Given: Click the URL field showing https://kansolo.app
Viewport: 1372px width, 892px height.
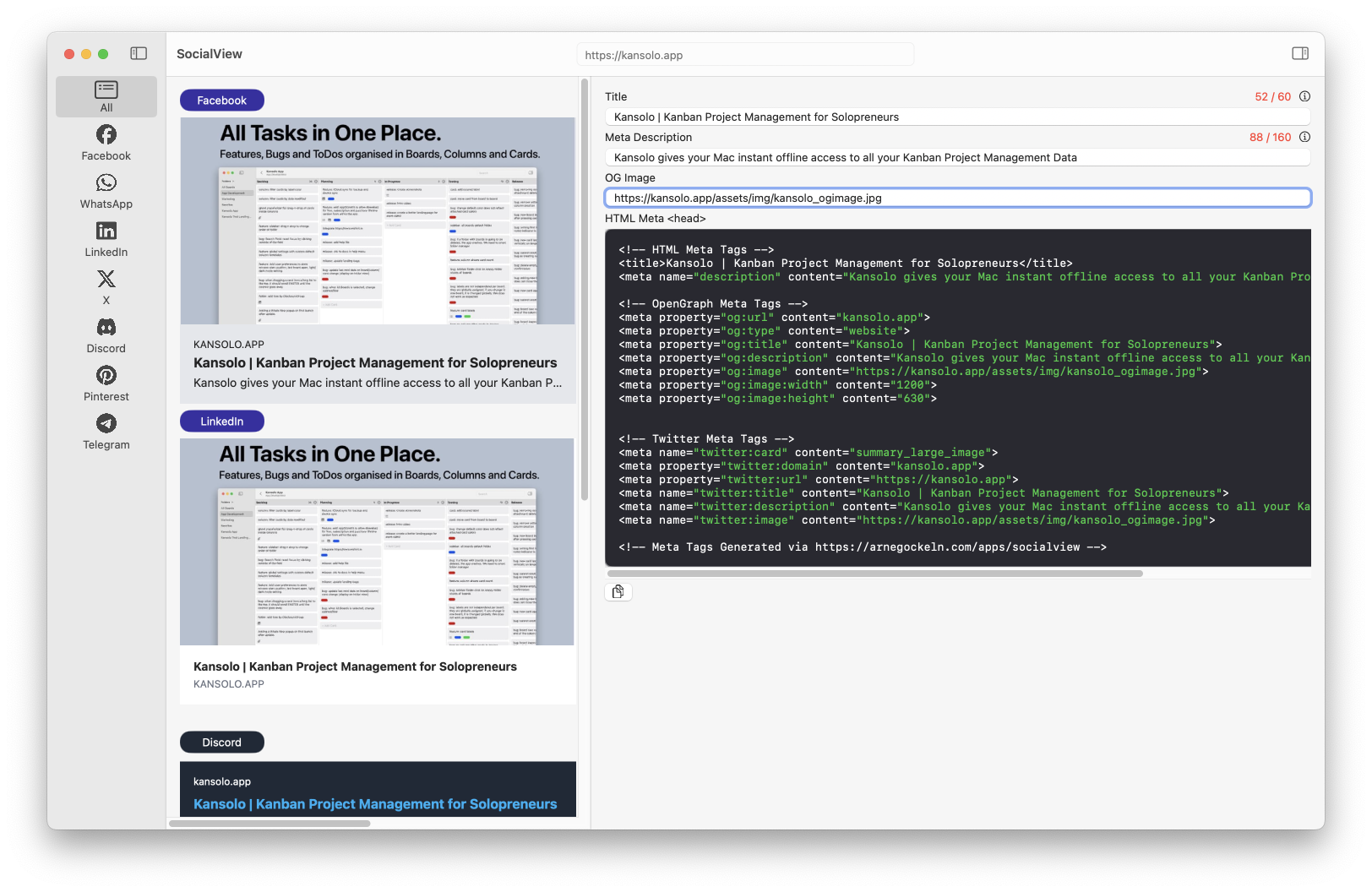Looking at the screenshot, I should point(745,55).
